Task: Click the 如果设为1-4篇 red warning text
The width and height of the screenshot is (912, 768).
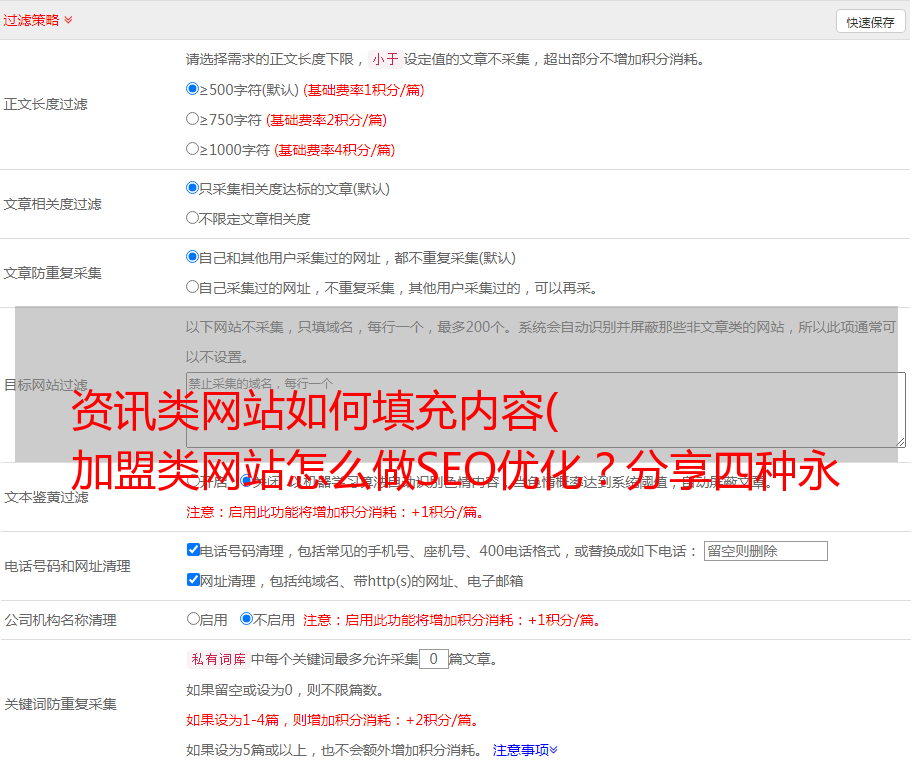Action: [x=333, y=720]
